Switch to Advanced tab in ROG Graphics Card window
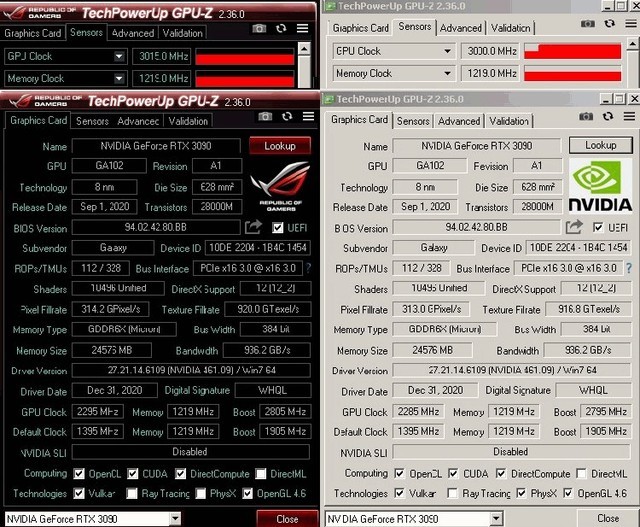 tap(138, 121)
